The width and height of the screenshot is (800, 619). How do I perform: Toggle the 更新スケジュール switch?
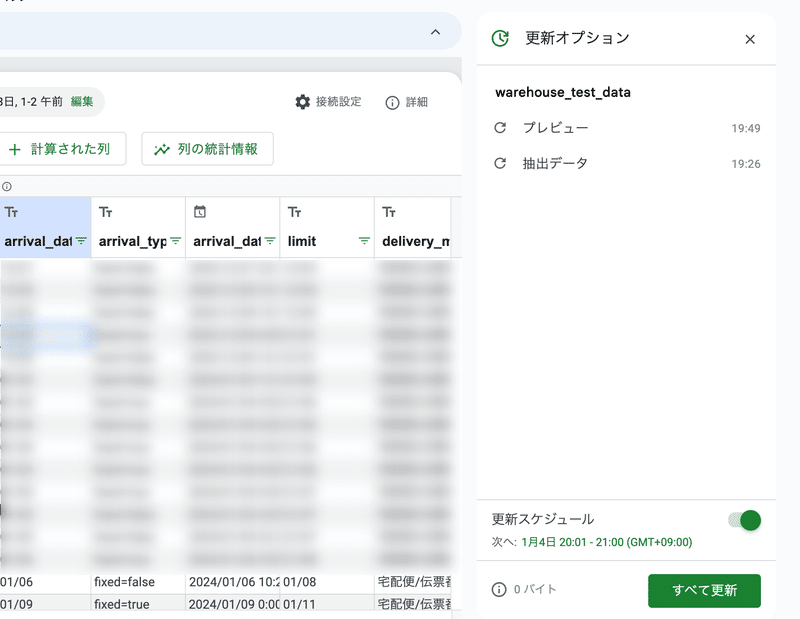point(745,521)
